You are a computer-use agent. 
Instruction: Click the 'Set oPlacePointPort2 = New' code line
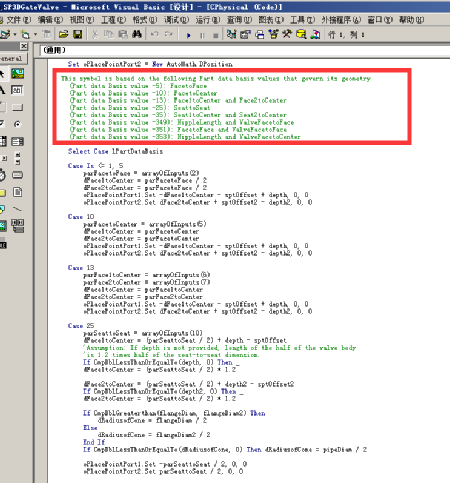point(150,64)
